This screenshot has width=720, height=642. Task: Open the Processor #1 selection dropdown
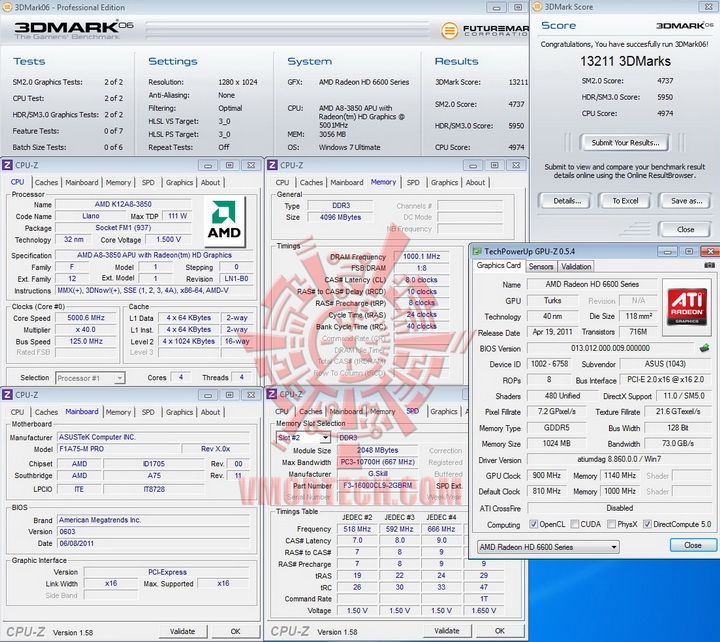tap(90, 378)
